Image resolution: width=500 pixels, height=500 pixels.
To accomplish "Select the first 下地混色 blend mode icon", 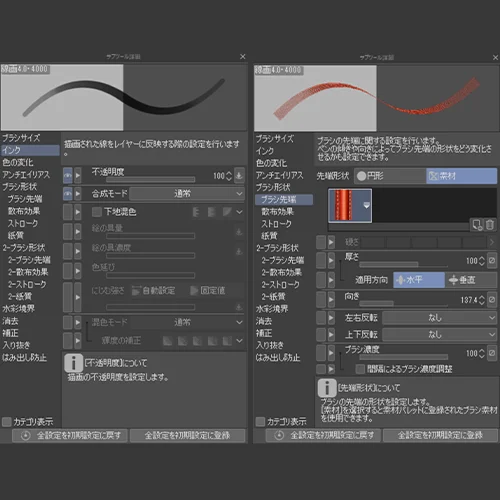I will click(x=196, y=212).
